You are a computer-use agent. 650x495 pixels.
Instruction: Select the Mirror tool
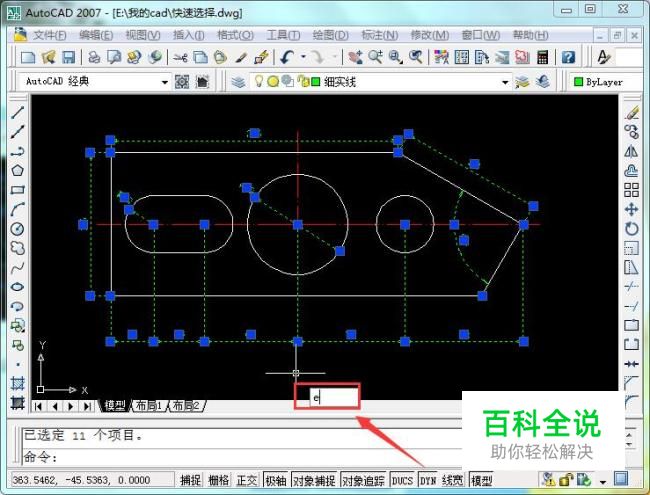(632, 151)
